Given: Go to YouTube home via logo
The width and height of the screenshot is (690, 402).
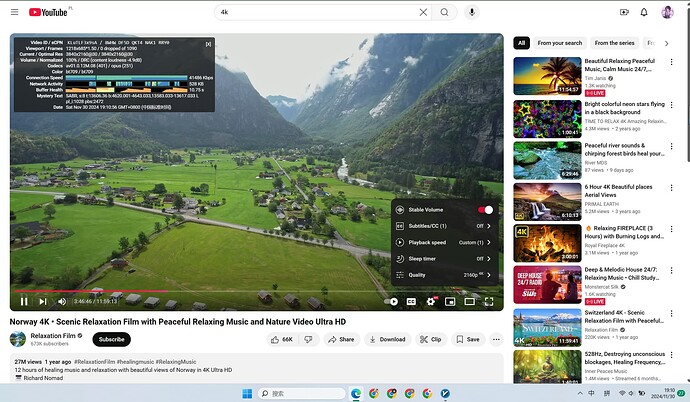Looking at the screenshot, I should pyautogui.click(x=48, y=12).
